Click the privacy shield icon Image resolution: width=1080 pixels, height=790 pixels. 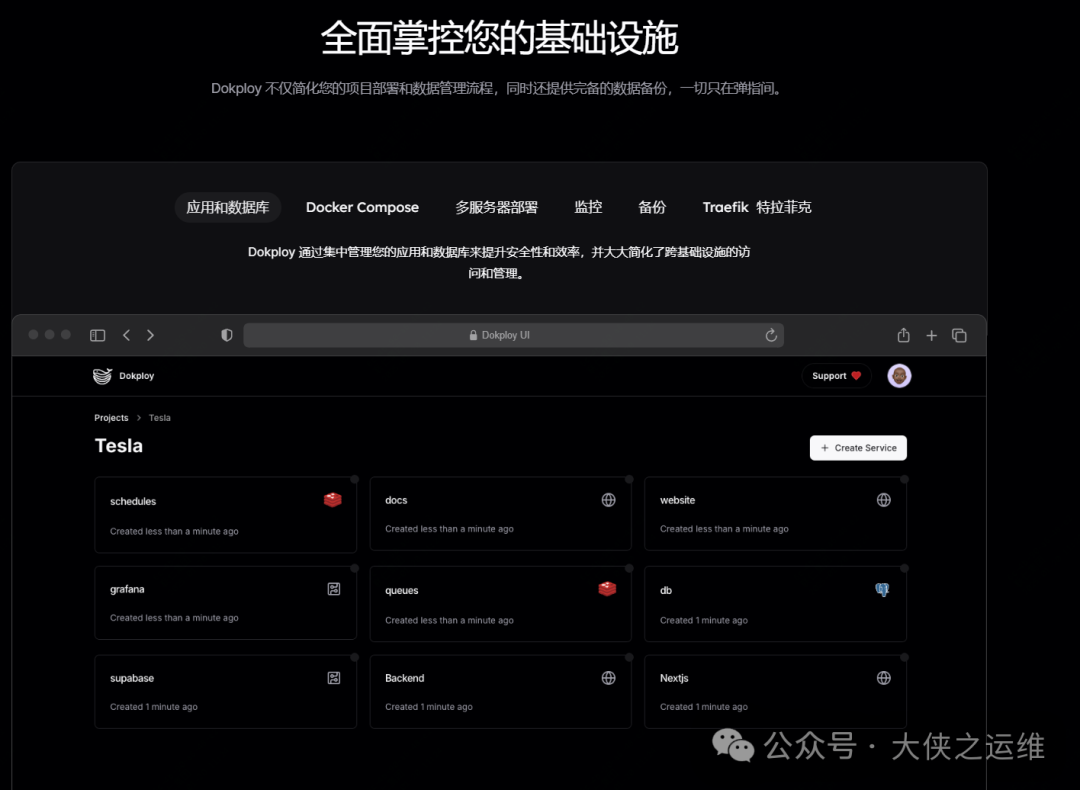click(227, 335)
